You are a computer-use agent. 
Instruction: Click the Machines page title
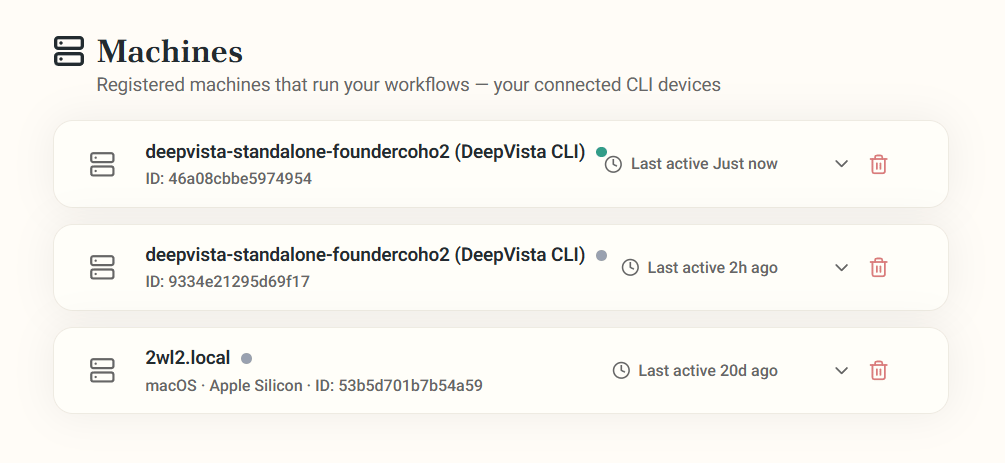[x=170, y=51]
